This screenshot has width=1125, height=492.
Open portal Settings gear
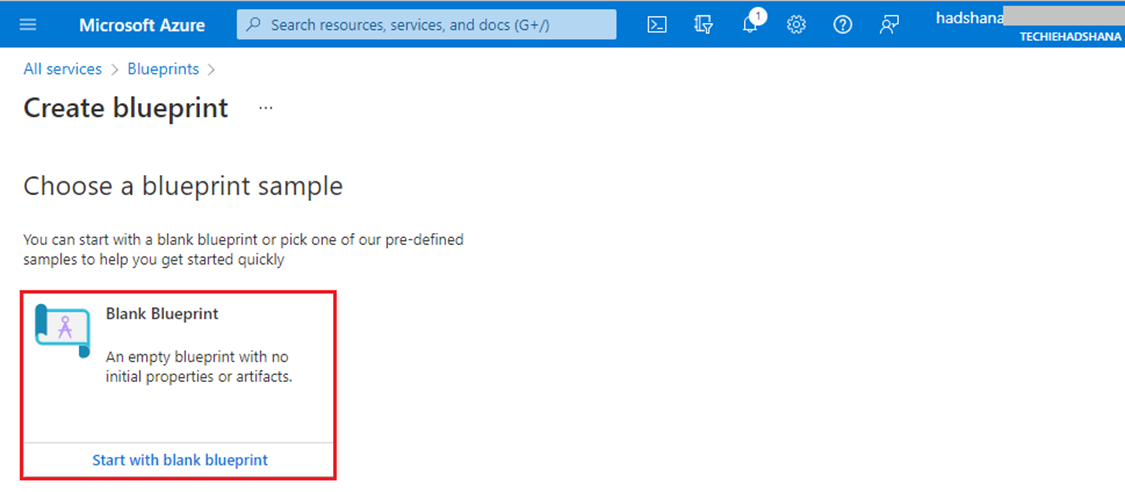[796, 24]
